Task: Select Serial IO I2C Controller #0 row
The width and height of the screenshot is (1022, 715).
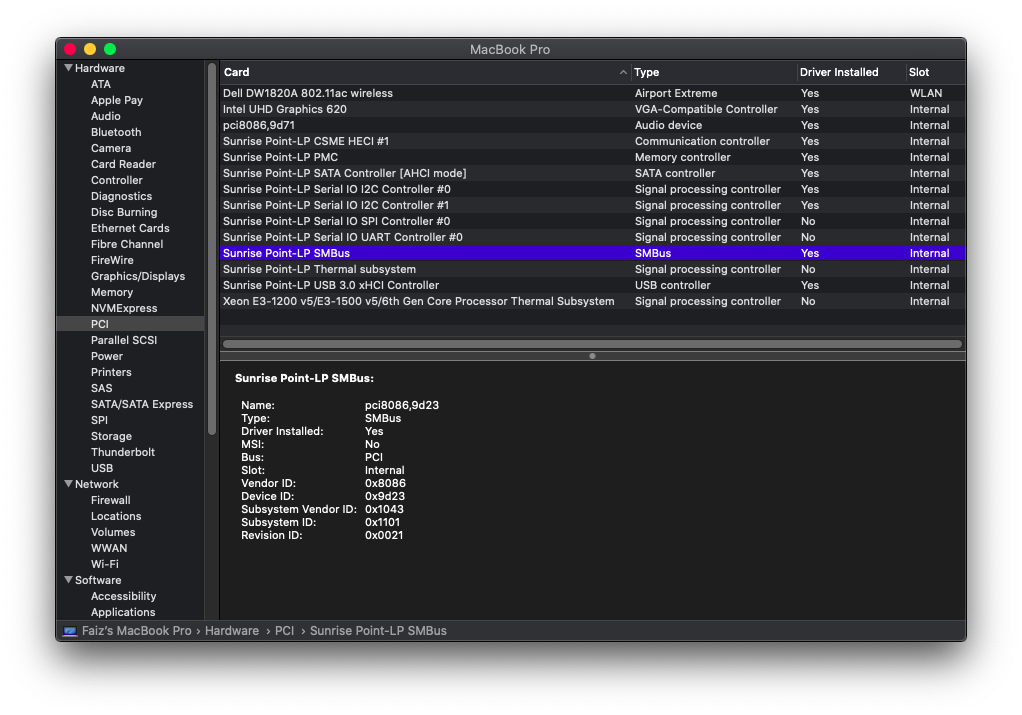Action: pyautogui.click(x=592, y=189)
